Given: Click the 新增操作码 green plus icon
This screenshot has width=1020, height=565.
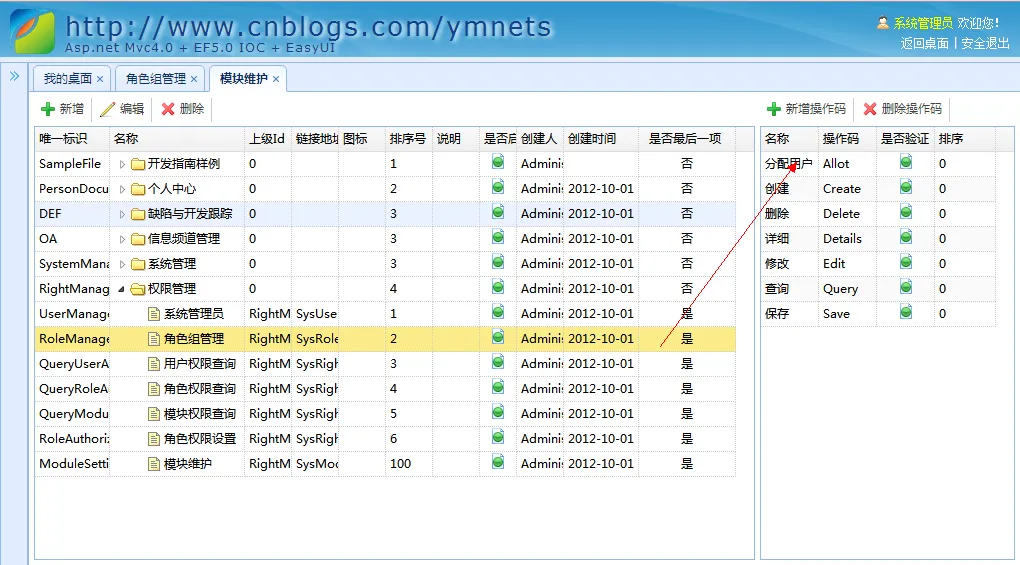Looking at the screenshot, I should click(x=773, y=109).
